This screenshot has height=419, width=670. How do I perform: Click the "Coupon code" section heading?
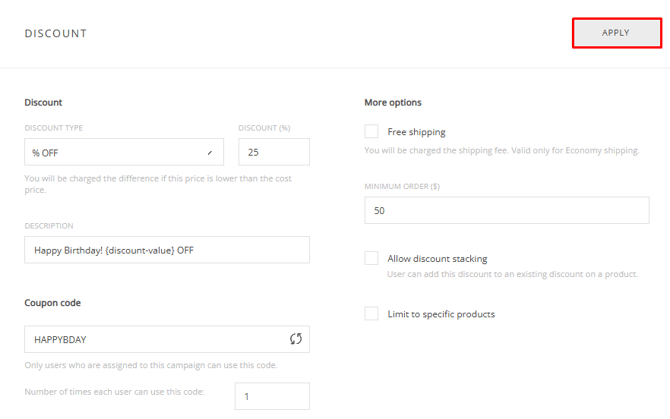tap(52, 303)
